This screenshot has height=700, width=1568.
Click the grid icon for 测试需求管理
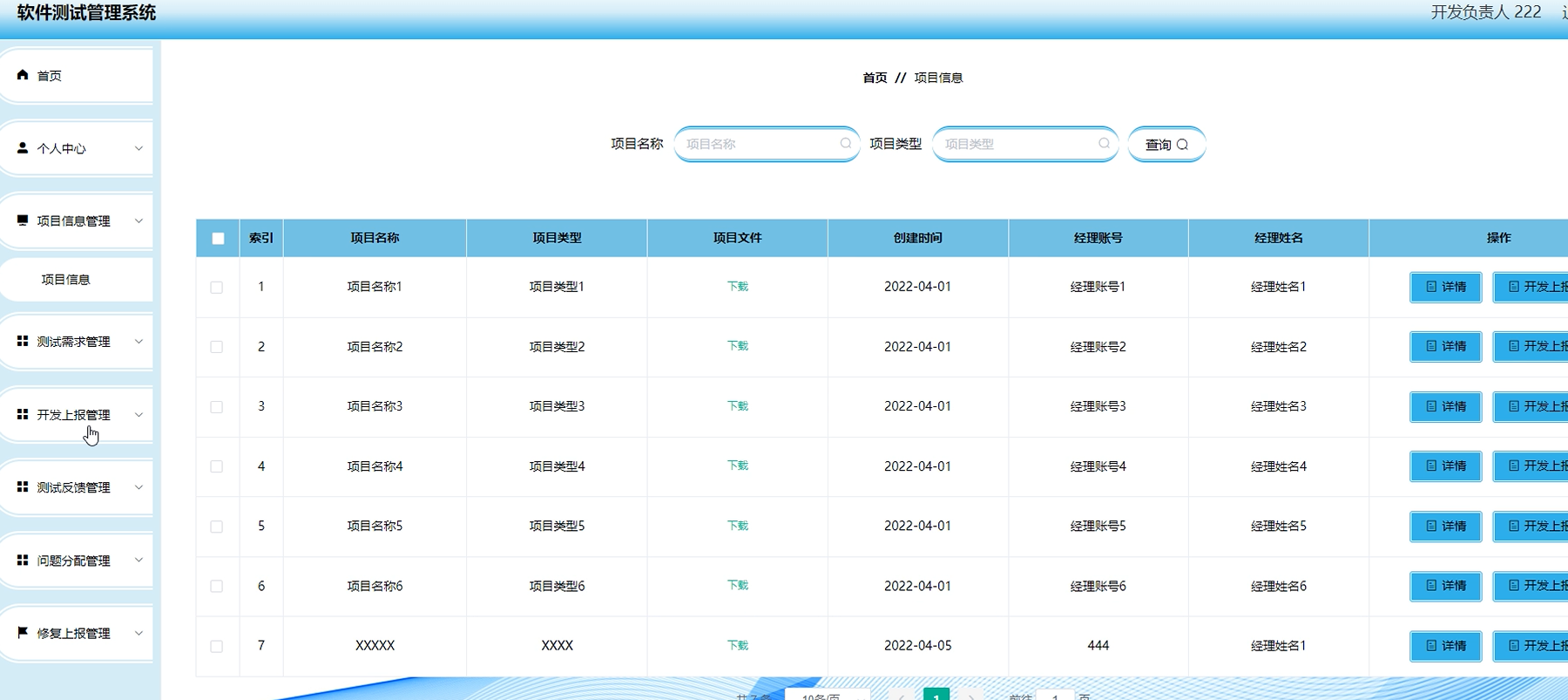[23, 341]
